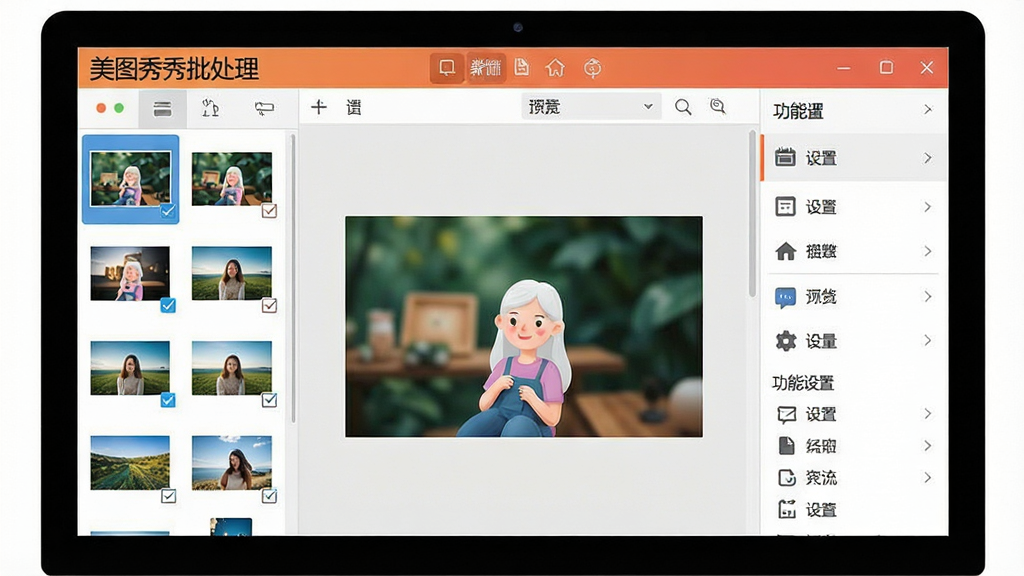1024x576 pixels.
Task: Toggle checkbox on unhighlighted garden cartoon girl thumbnail
Action: click(269, 211)
